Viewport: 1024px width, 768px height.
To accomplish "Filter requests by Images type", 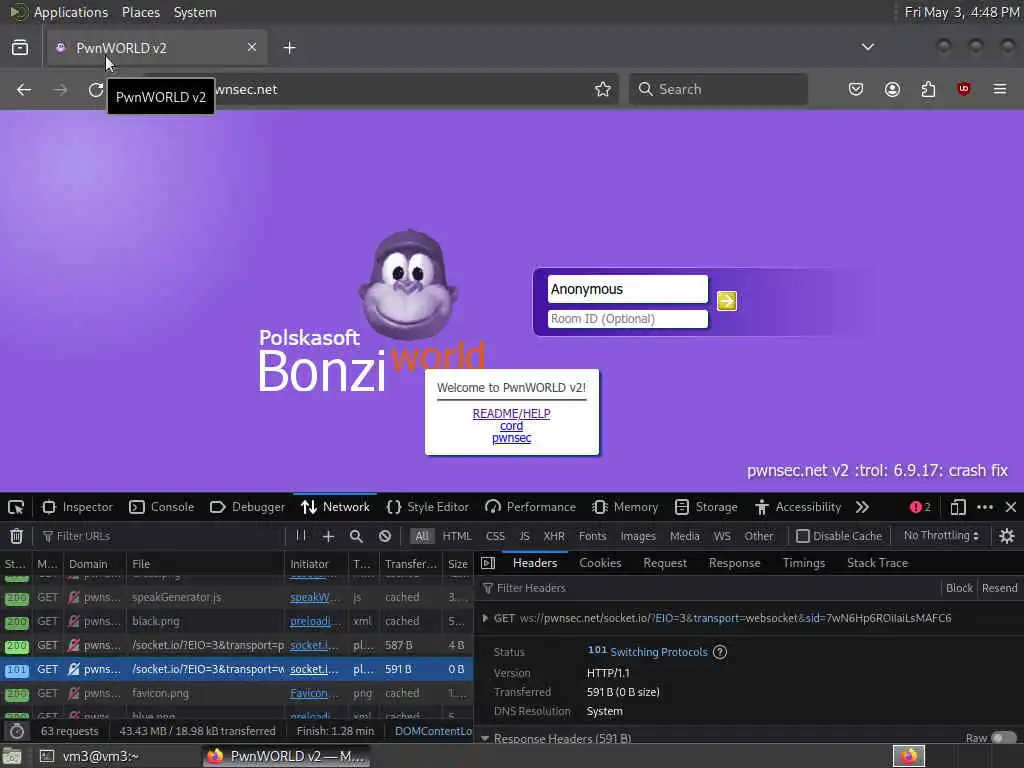I will [x=638, y=536].
